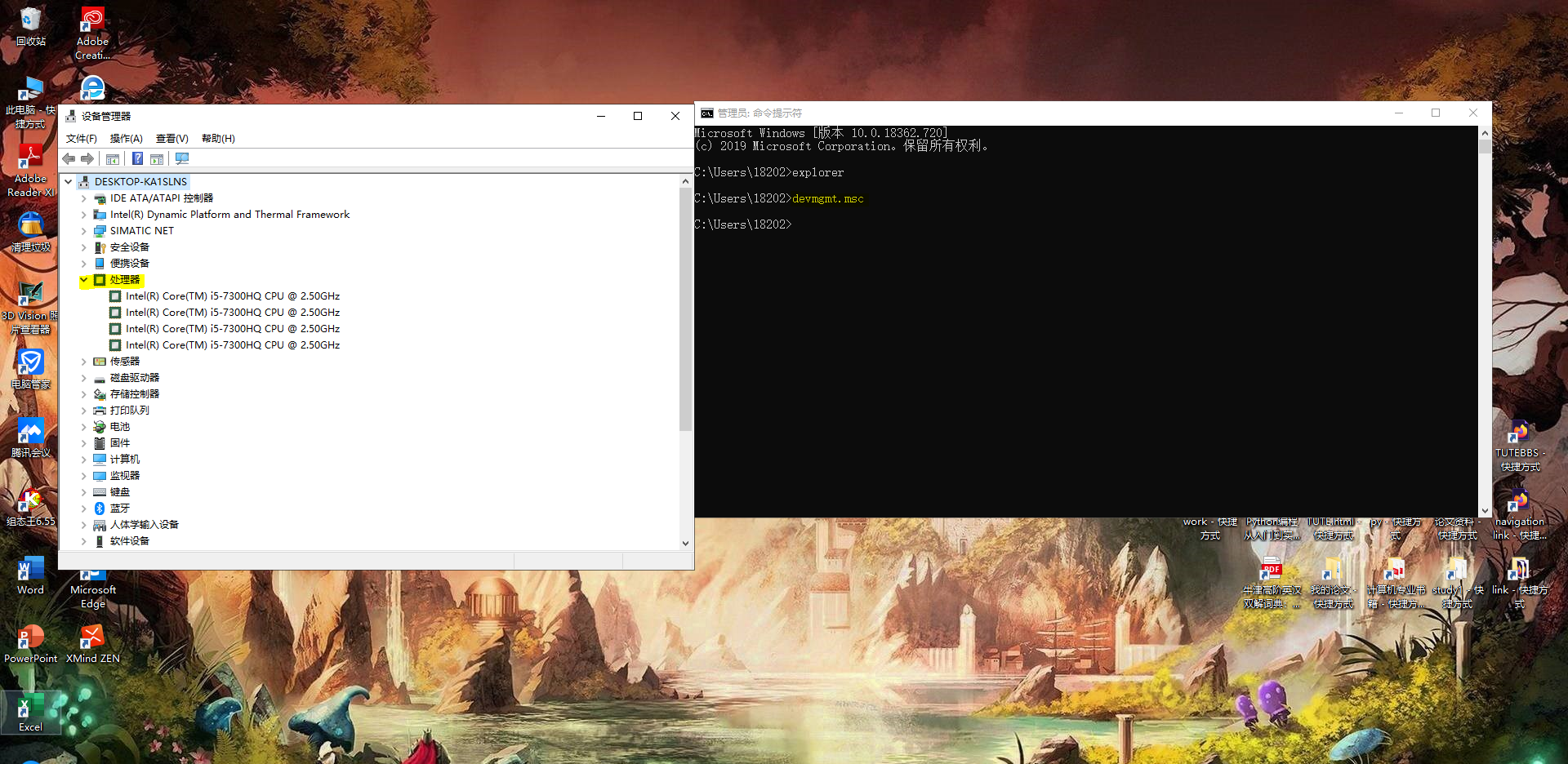Select the 键盘 tree item

click(x=120, y=492)
